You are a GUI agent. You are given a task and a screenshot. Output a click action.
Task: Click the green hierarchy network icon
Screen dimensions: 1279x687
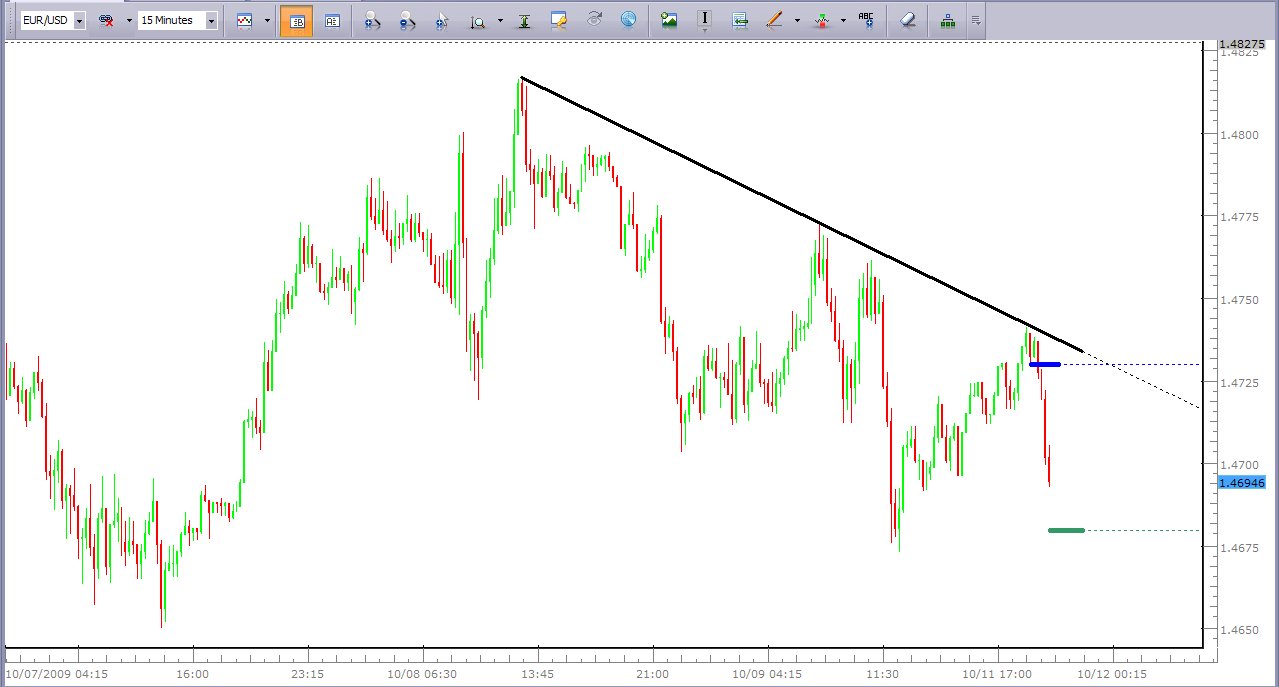947,20
